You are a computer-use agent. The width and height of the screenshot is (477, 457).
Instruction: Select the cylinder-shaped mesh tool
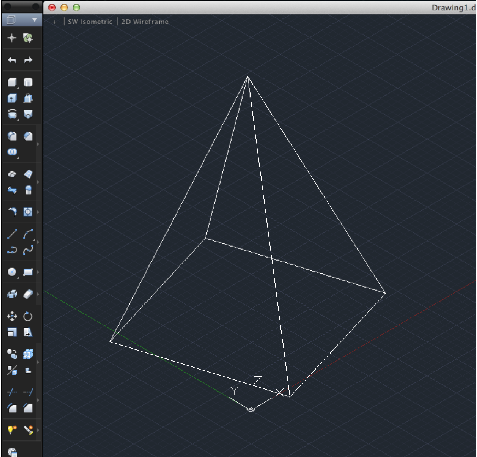tap(28, 190)
